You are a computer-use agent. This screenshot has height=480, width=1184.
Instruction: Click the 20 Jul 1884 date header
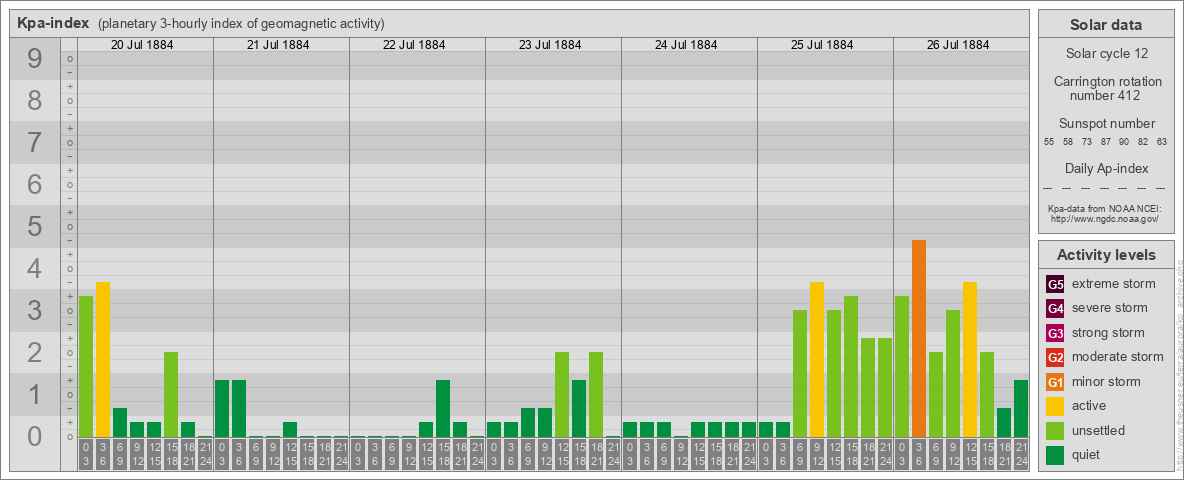142,45
